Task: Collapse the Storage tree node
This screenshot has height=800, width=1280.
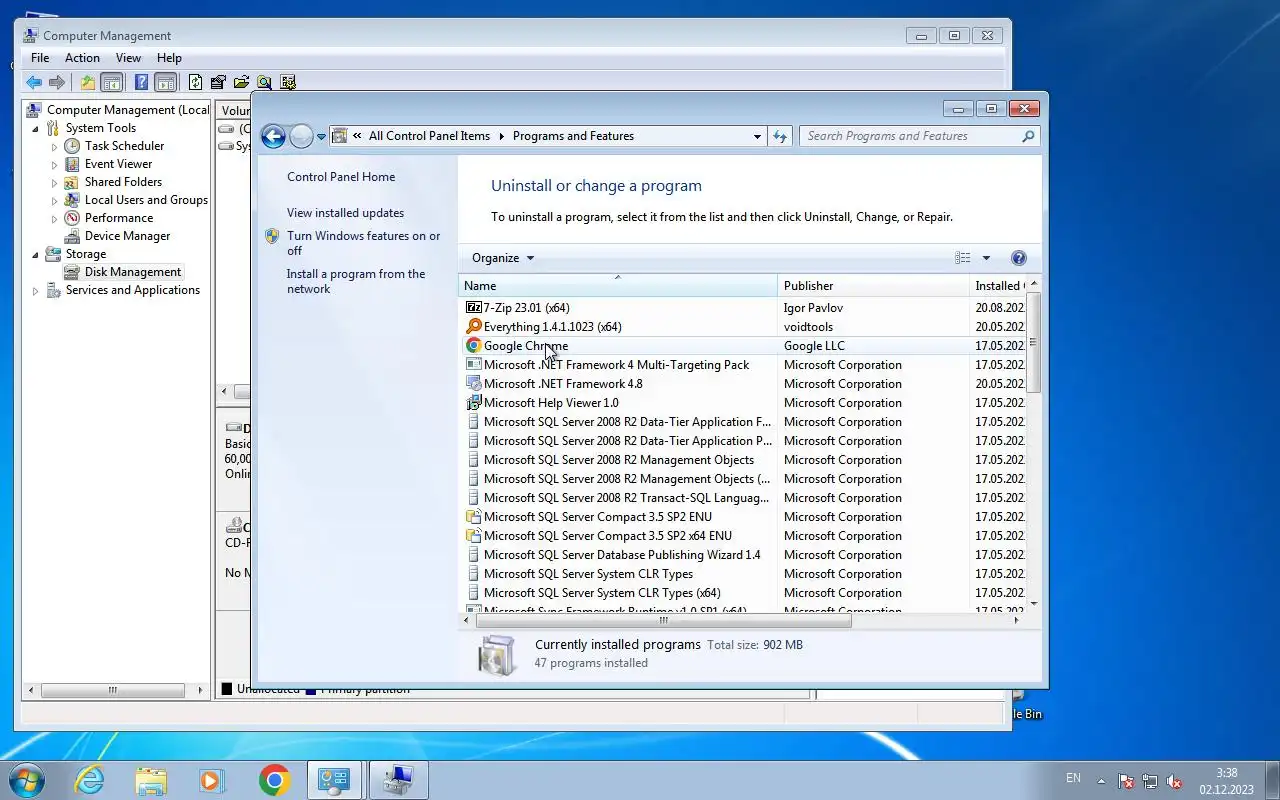Action: click(36, 254)
